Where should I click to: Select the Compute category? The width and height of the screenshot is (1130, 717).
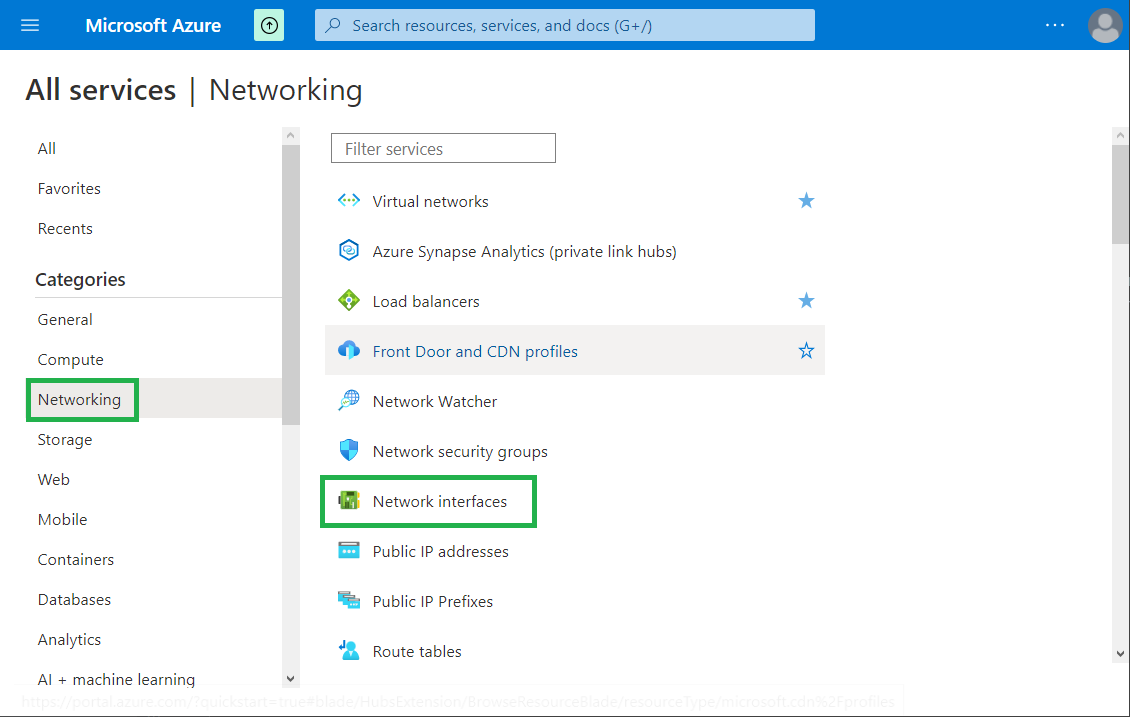click(x=71, y=360)
